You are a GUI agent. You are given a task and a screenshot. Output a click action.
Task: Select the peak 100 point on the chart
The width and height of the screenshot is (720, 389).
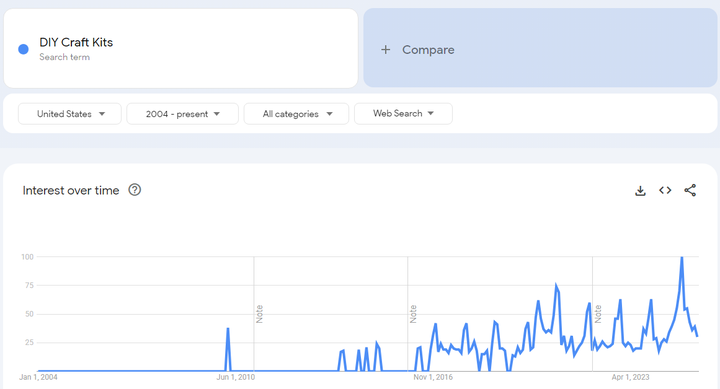pos(682,258)
